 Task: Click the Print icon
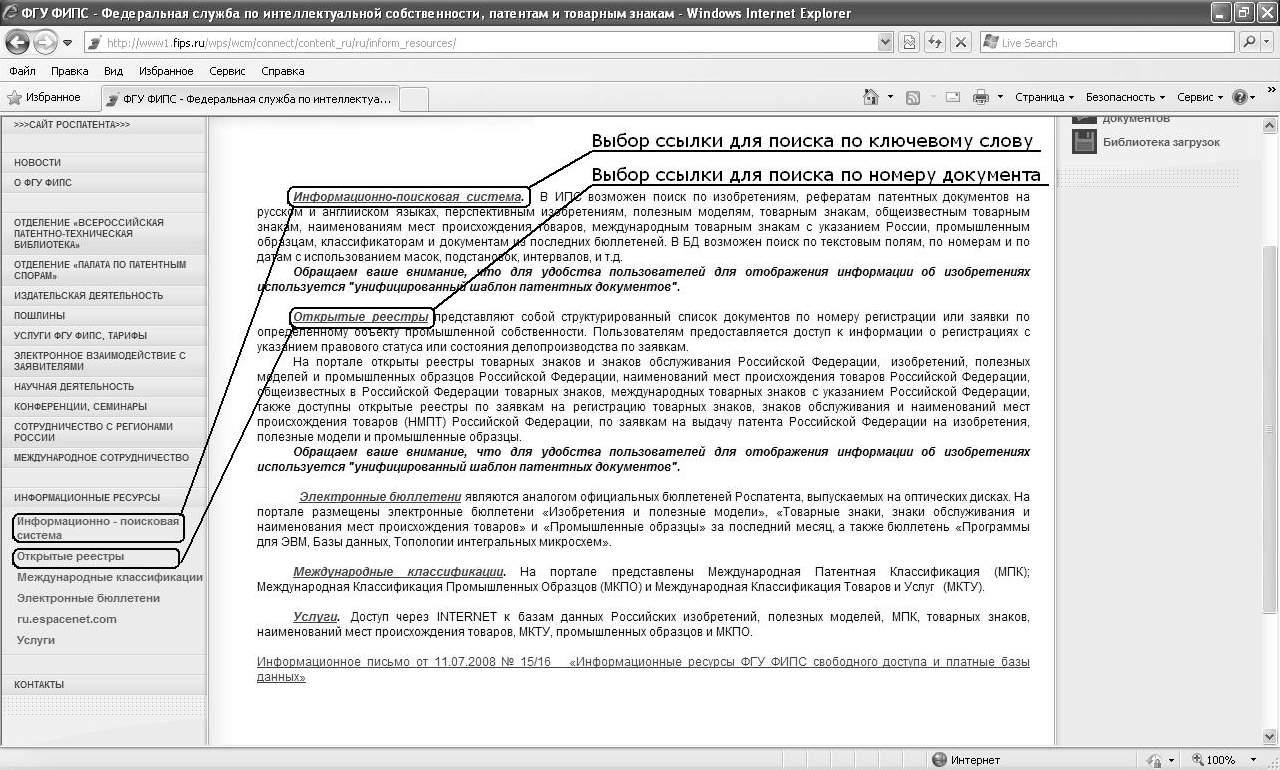tap(981, 97)
